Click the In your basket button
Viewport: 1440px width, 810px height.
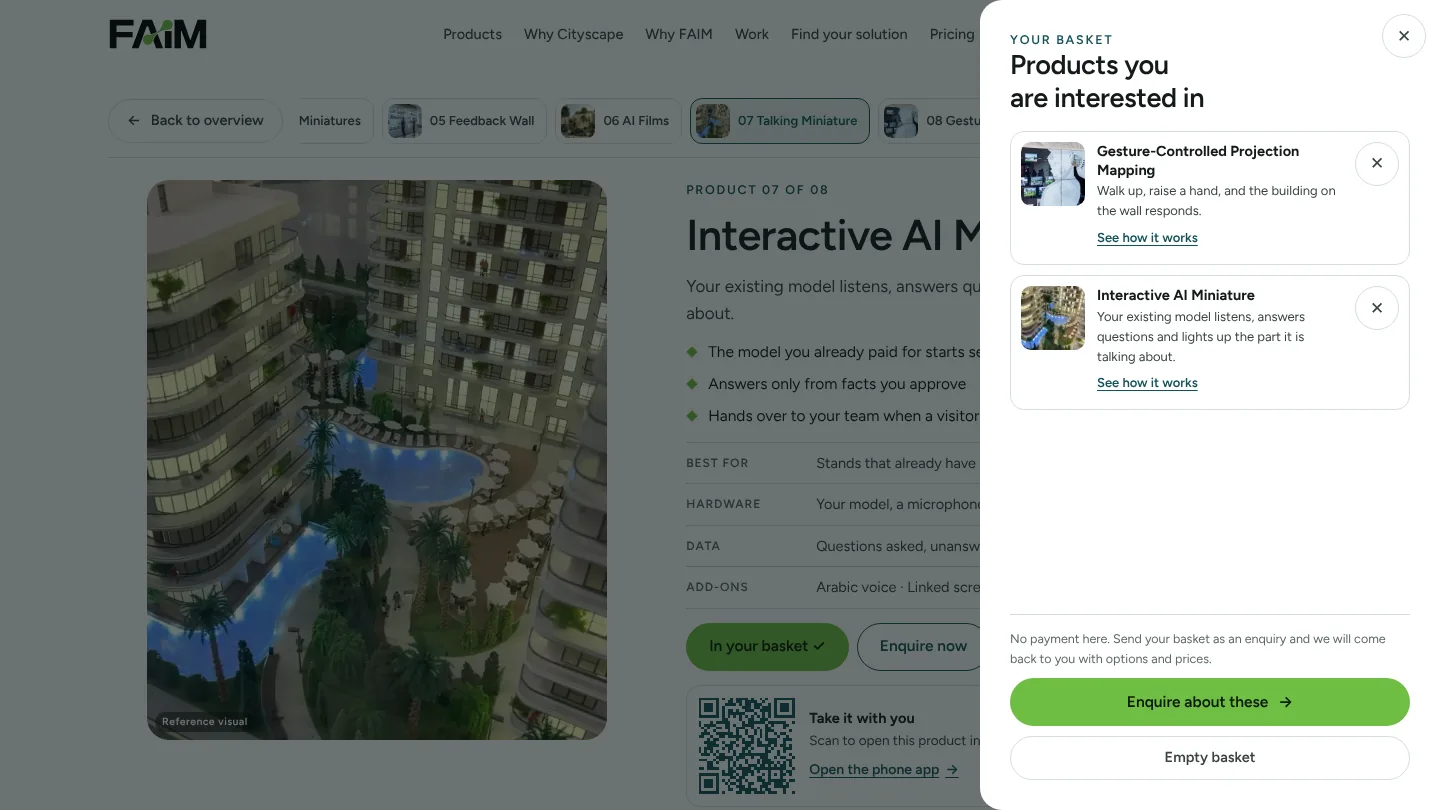point(767,647)
